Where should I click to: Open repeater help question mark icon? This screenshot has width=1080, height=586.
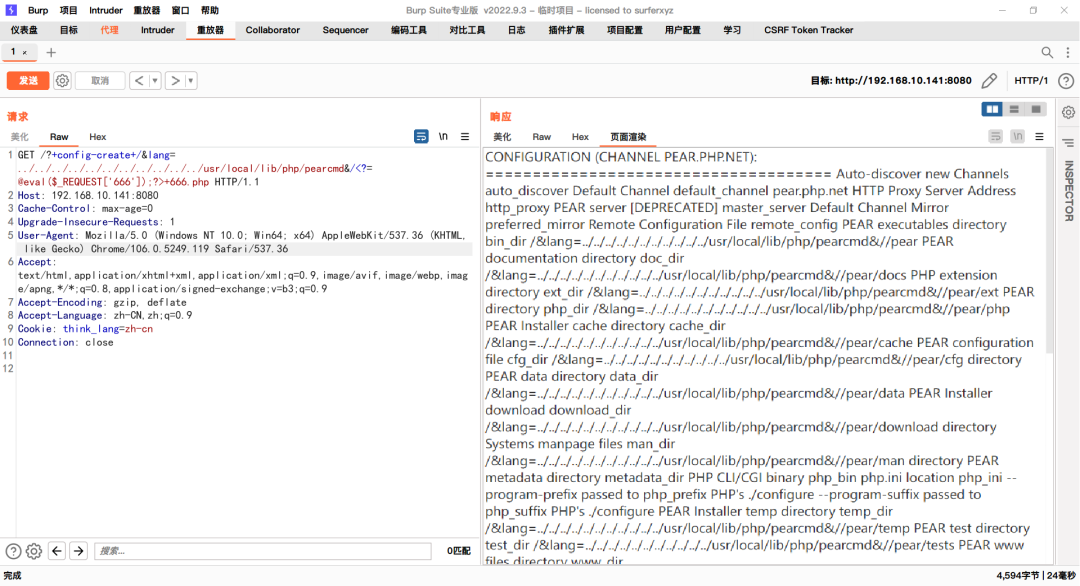[1066, 81]
